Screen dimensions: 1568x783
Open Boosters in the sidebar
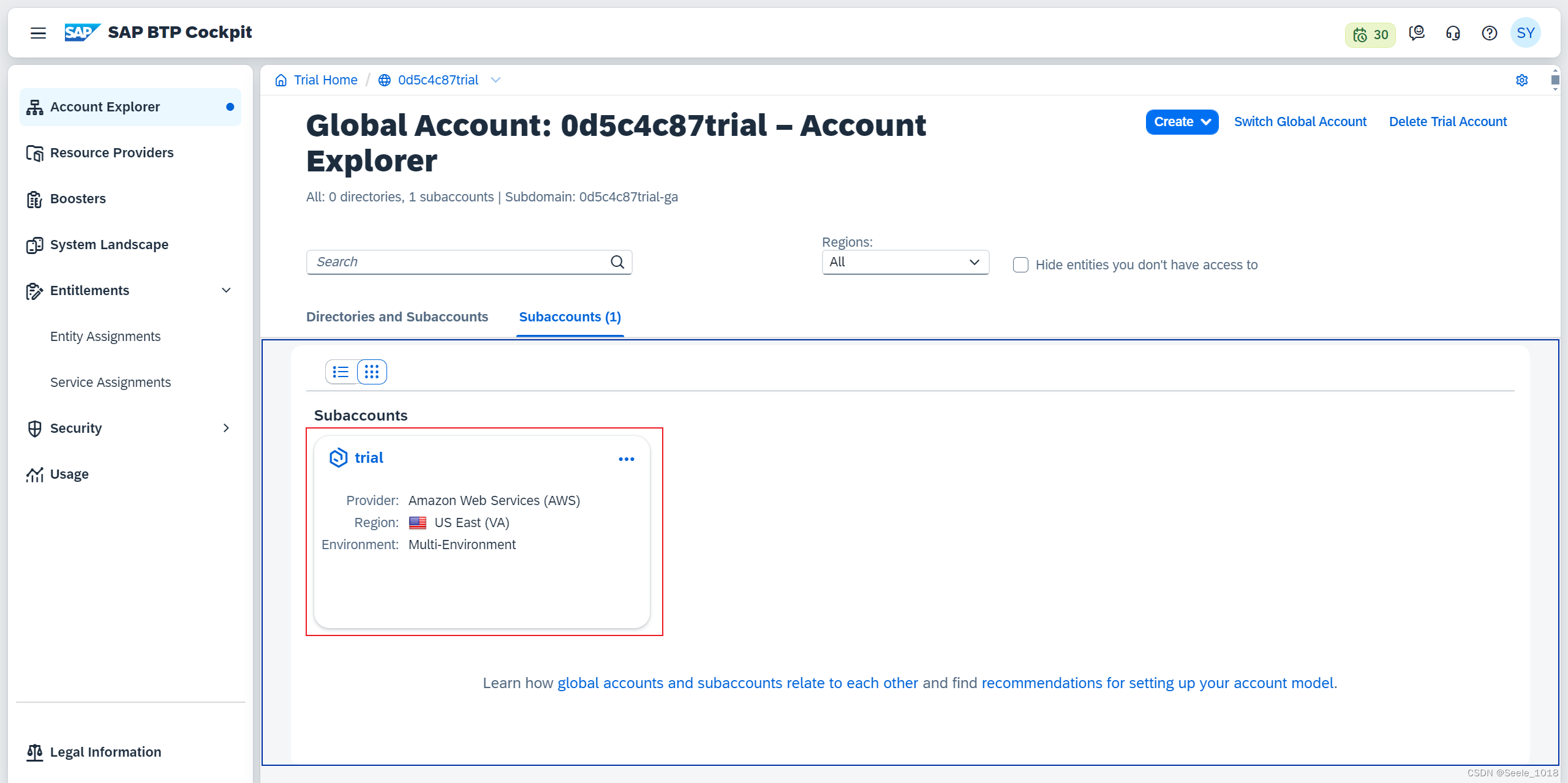pos(130,199)
